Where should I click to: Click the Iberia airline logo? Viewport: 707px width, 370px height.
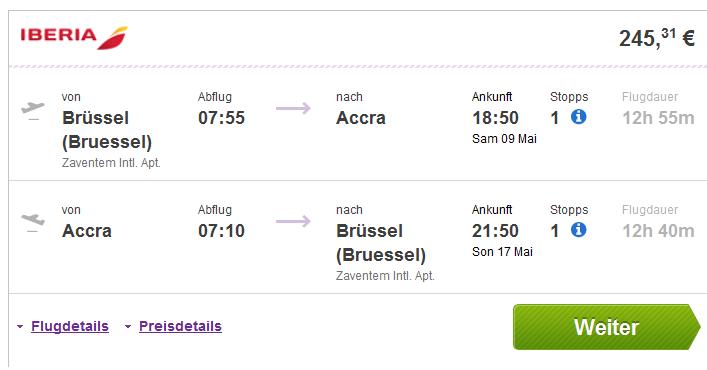74,37
